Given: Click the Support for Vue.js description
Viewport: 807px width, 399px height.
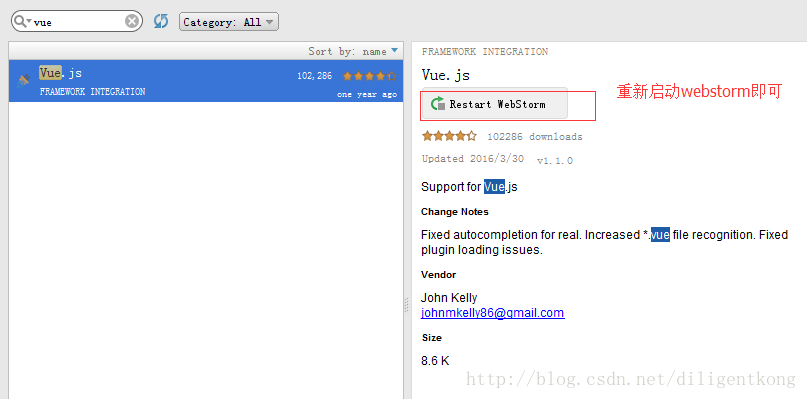Looking at the screenshot, I should coord(469,187).
